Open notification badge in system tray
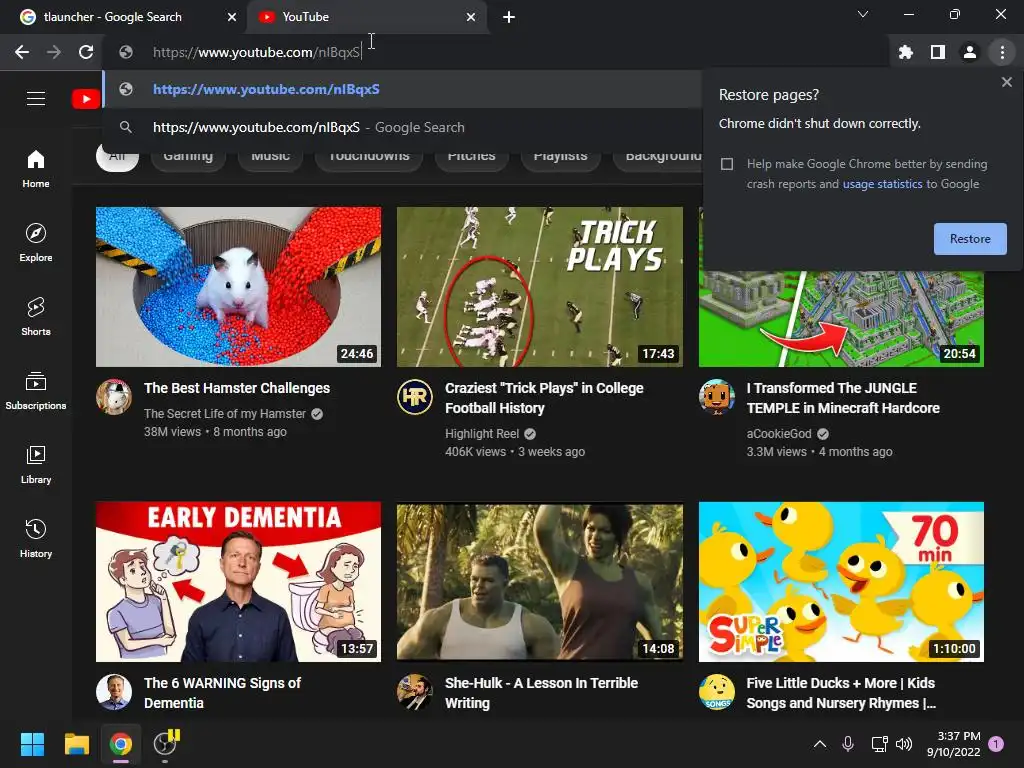 (996, 744)
